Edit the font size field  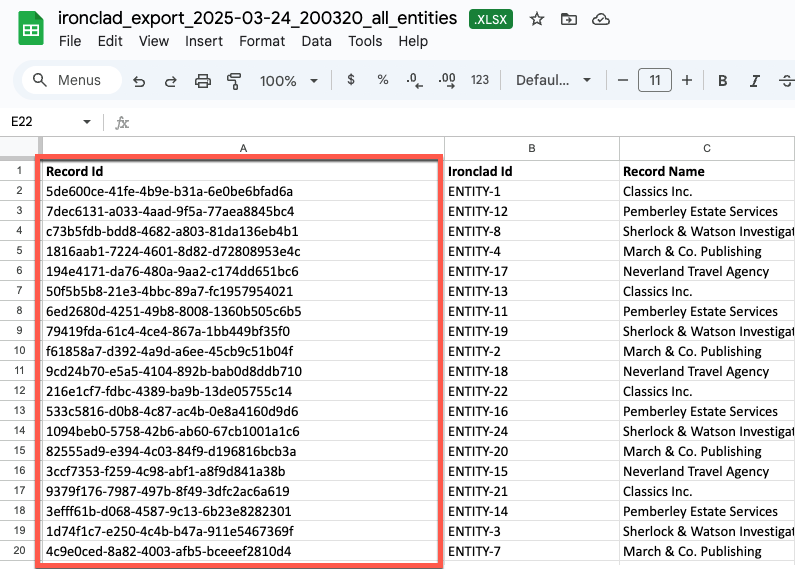(655, 80)
